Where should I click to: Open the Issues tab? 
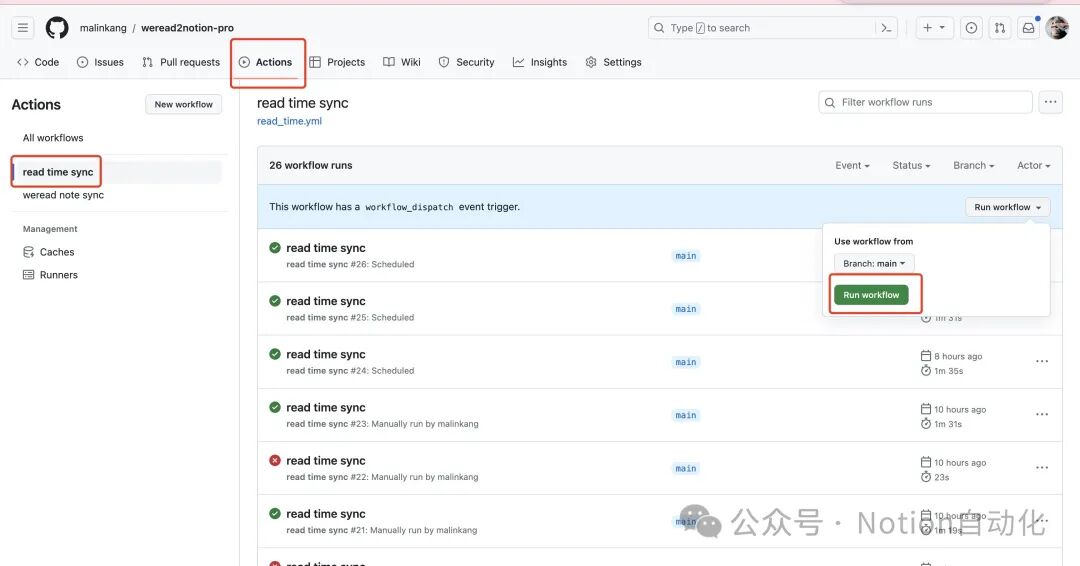[x=101, y=62]
